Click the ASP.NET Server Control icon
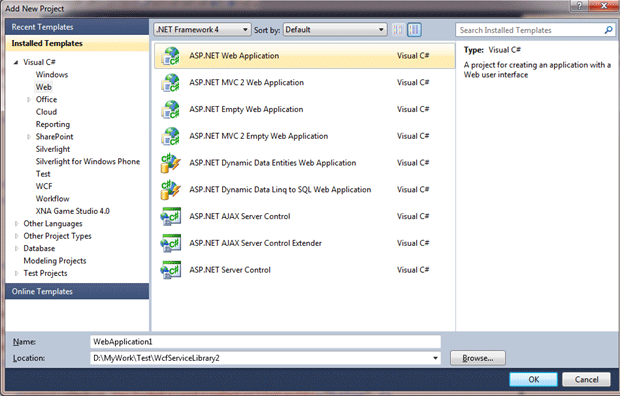The height and width of the screenshot is (398, 620). [170, 270]
